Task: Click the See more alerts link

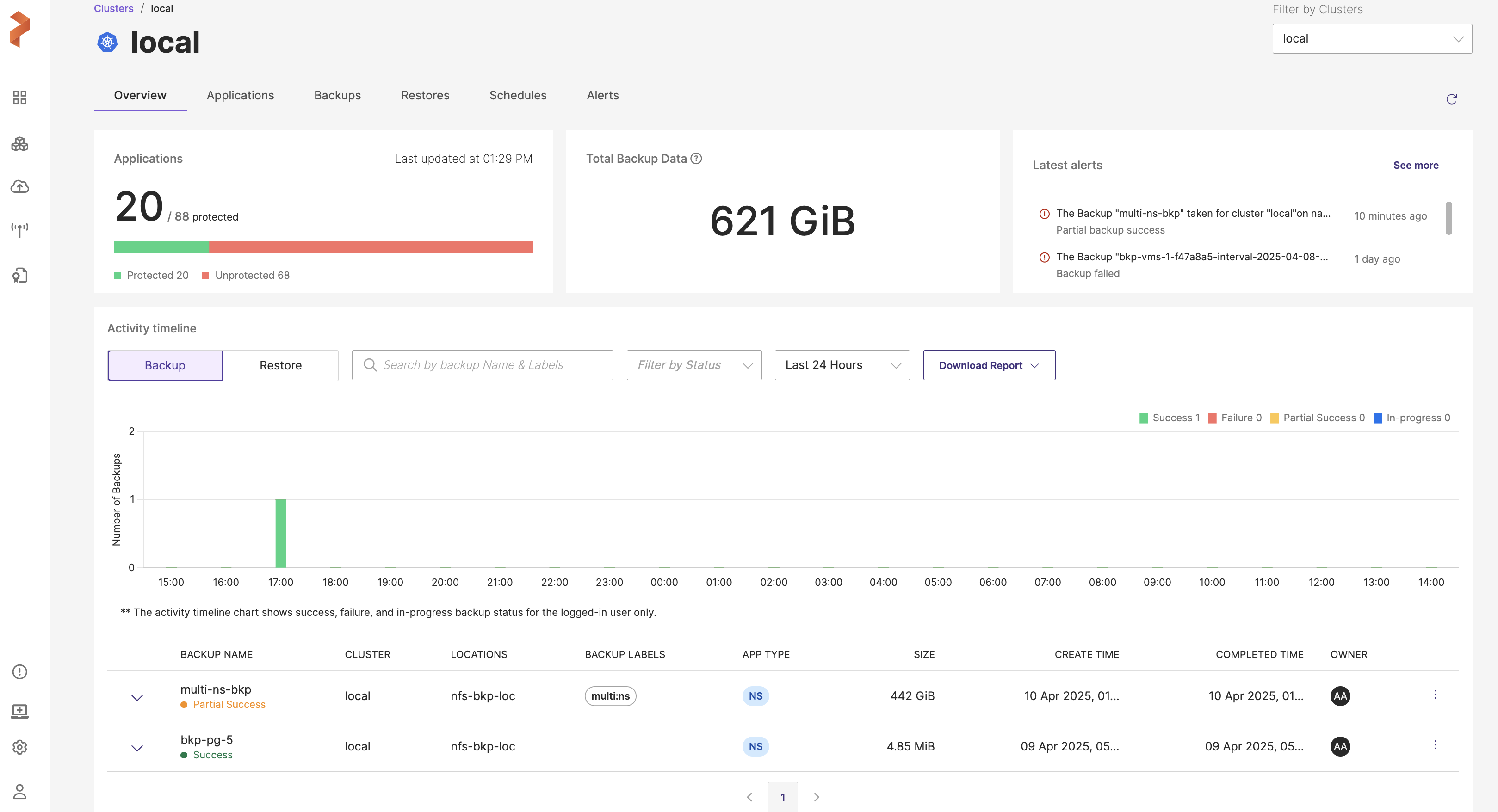Action: pos(1416,165)
